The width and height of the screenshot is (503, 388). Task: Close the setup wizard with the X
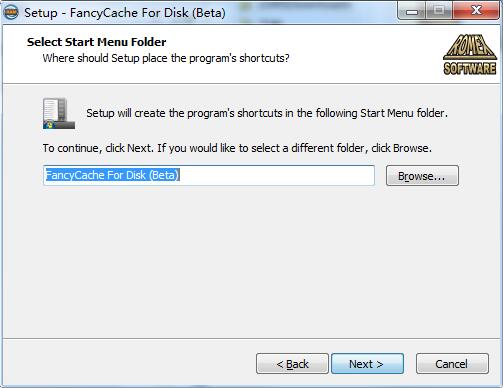click(x=476, y=11)
